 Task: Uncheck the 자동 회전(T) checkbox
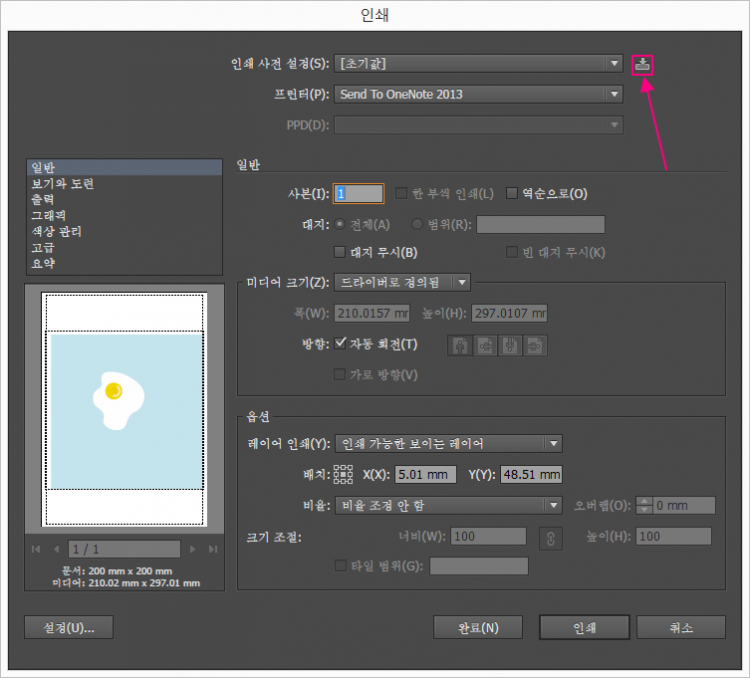[341, 344]
